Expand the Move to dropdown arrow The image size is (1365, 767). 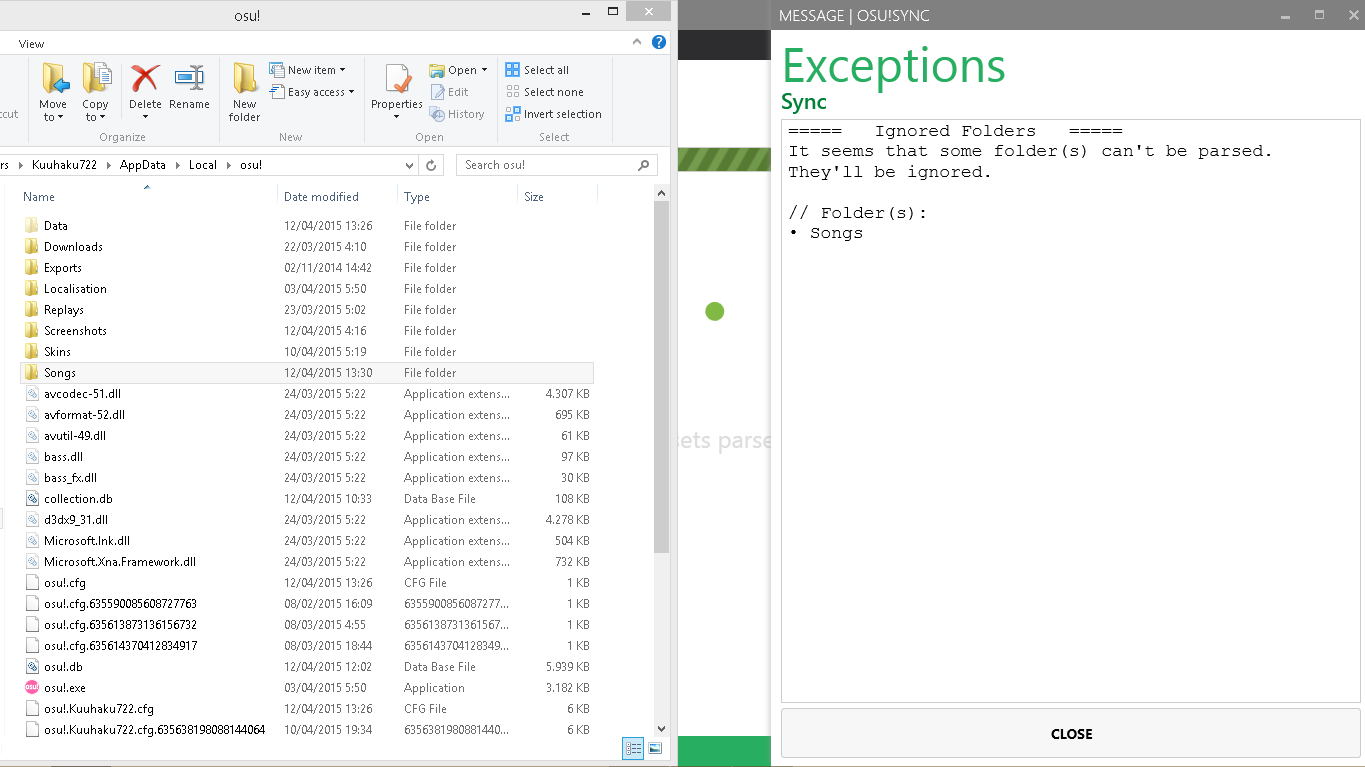[x=60, y=118]
